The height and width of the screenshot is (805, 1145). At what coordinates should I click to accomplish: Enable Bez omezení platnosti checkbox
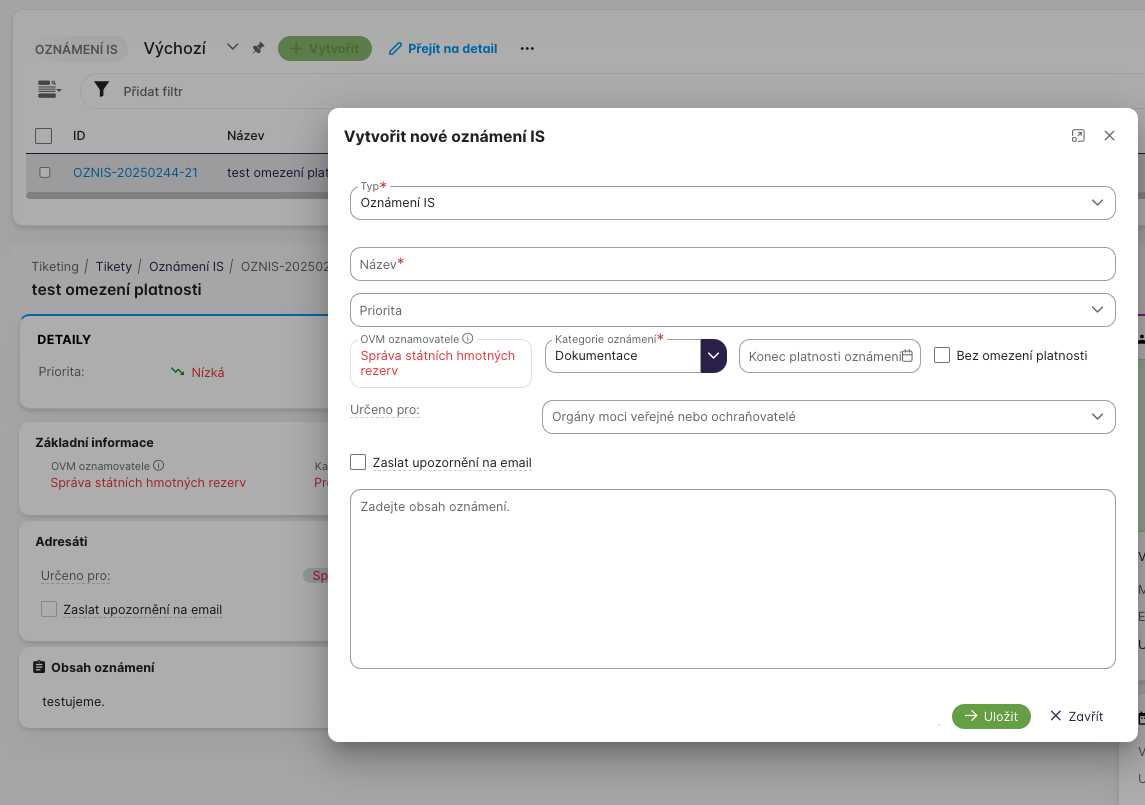(941, 355)
